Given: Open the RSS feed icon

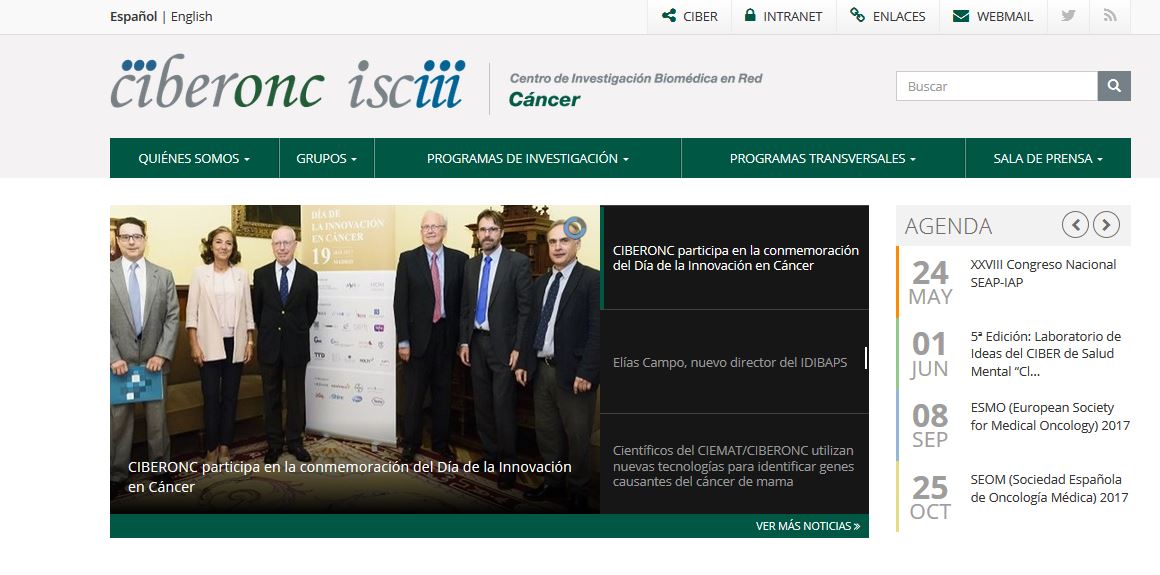Looking at the screenshot, I should pos(1109,16).
